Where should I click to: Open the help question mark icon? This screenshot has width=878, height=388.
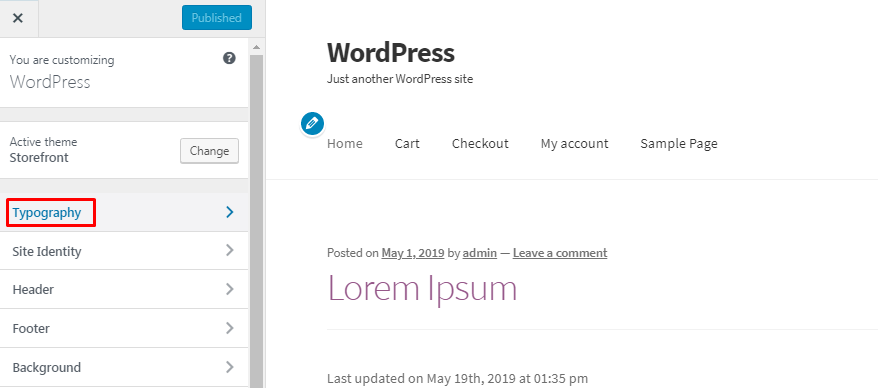tap(229, 58)
